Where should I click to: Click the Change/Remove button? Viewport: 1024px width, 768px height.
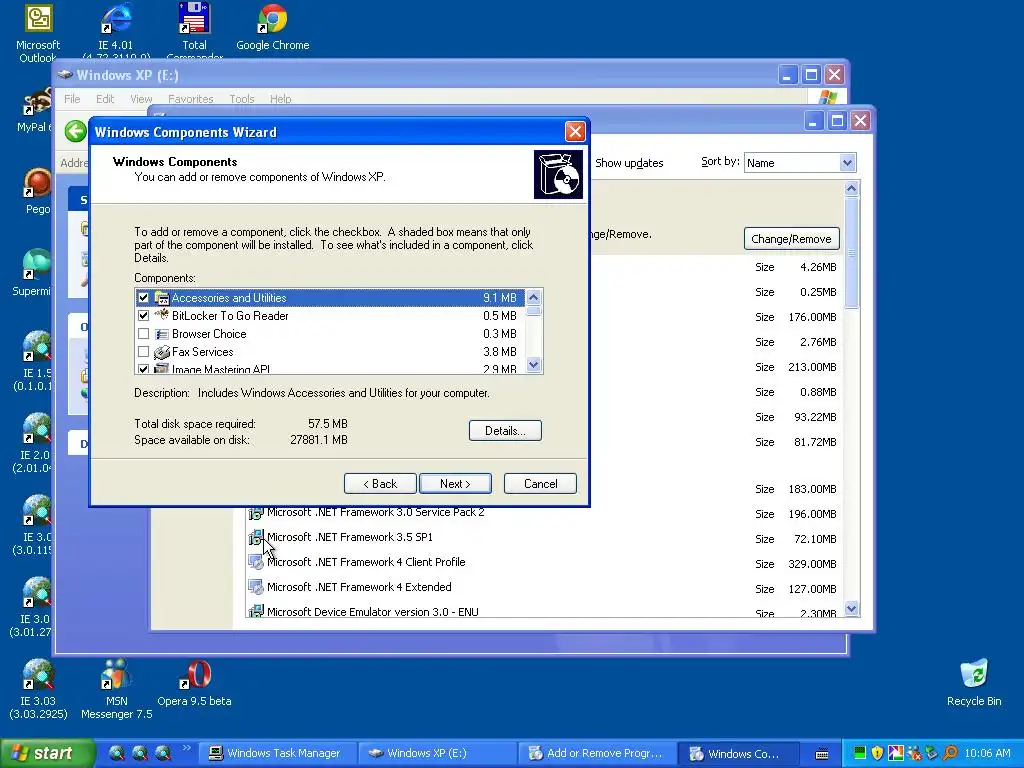pyautogui.click(x=792, y=239)
